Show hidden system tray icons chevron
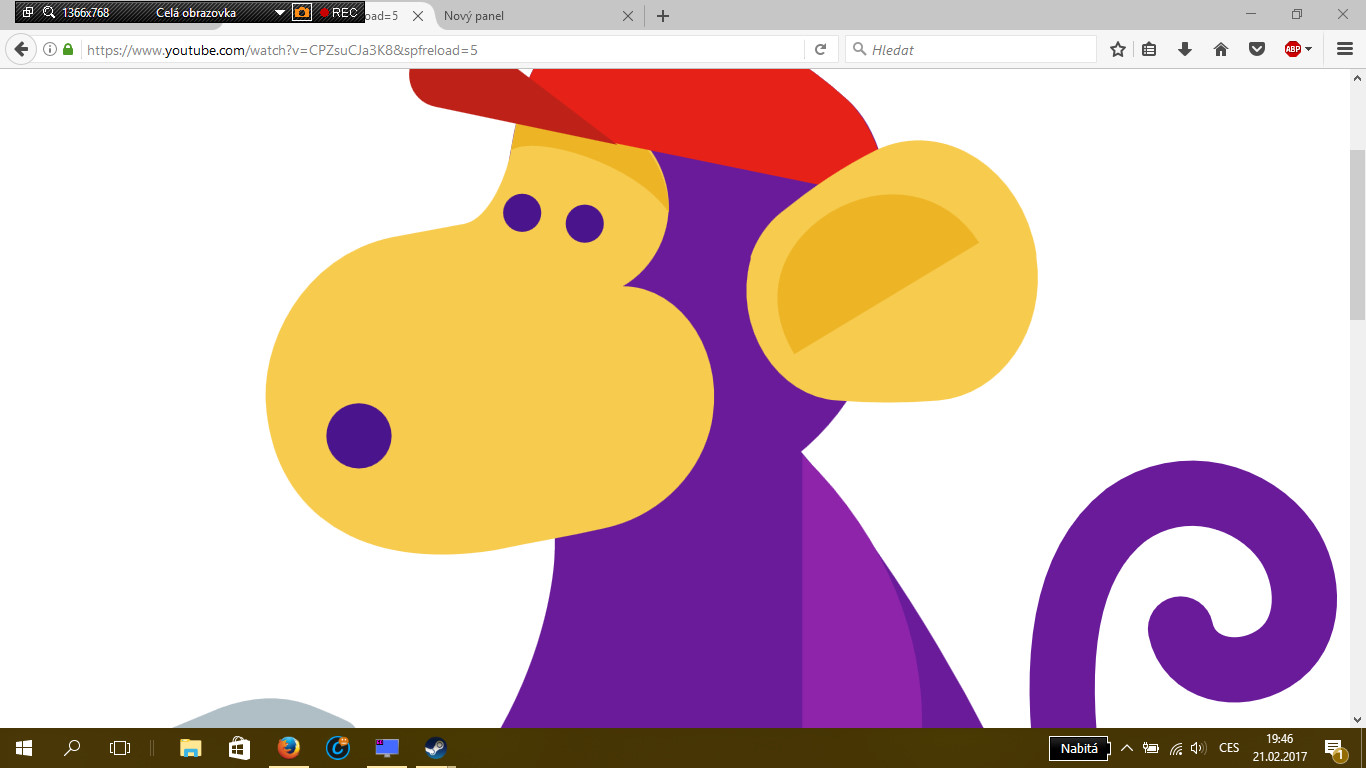This screenshot has height=768, width=1366. coord(1126,748)
